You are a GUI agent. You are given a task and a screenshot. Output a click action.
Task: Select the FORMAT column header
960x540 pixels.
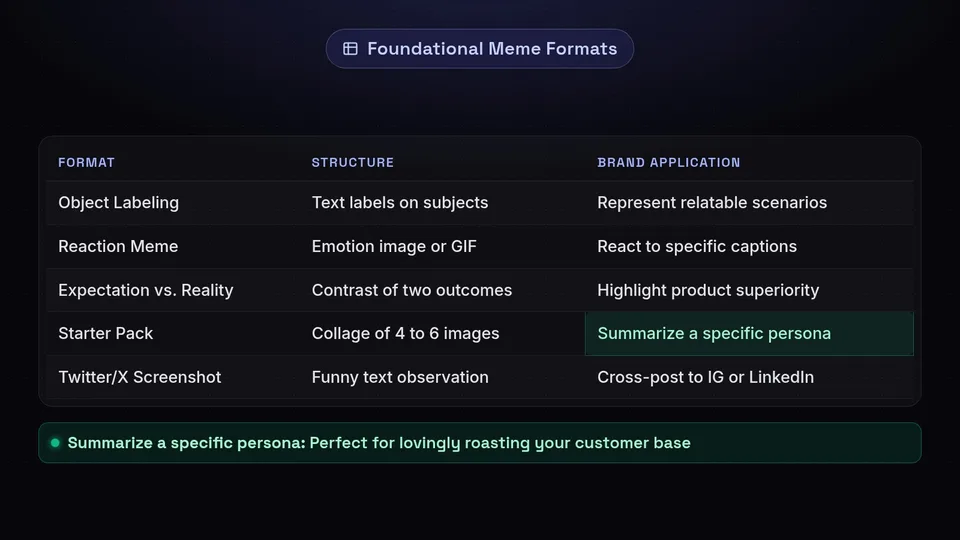click(86, 162)
